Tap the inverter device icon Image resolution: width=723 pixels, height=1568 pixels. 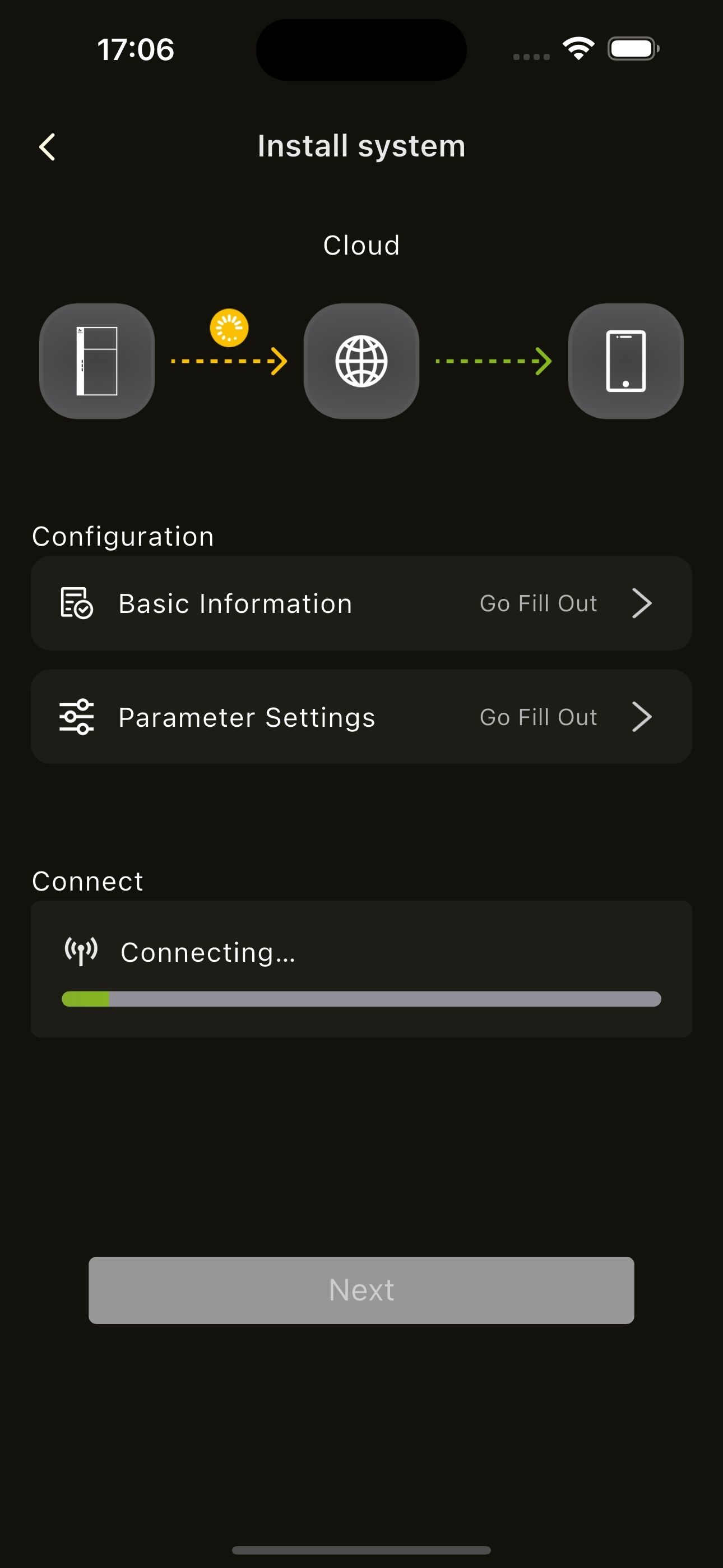click(97, 361)
